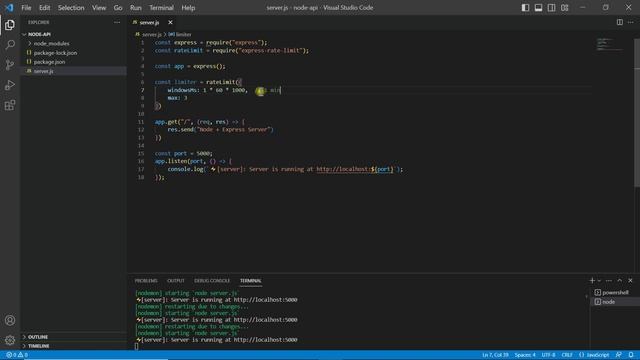Open notifications bell in status bar
The image size is (640, 360).
[x=631, y=355]
